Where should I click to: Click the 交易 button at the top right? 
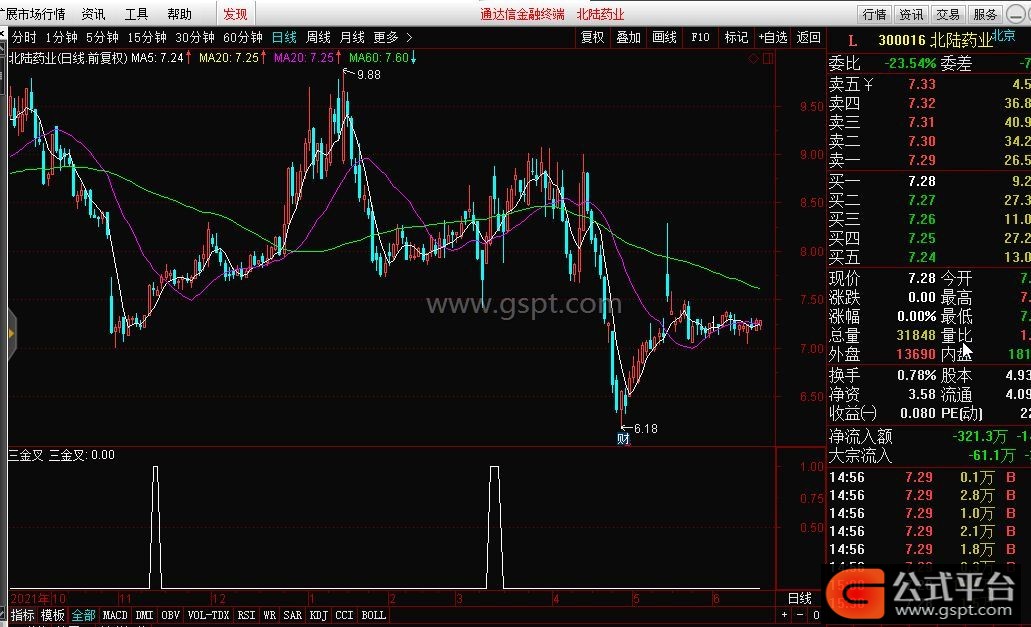click(x=948, y=14)
